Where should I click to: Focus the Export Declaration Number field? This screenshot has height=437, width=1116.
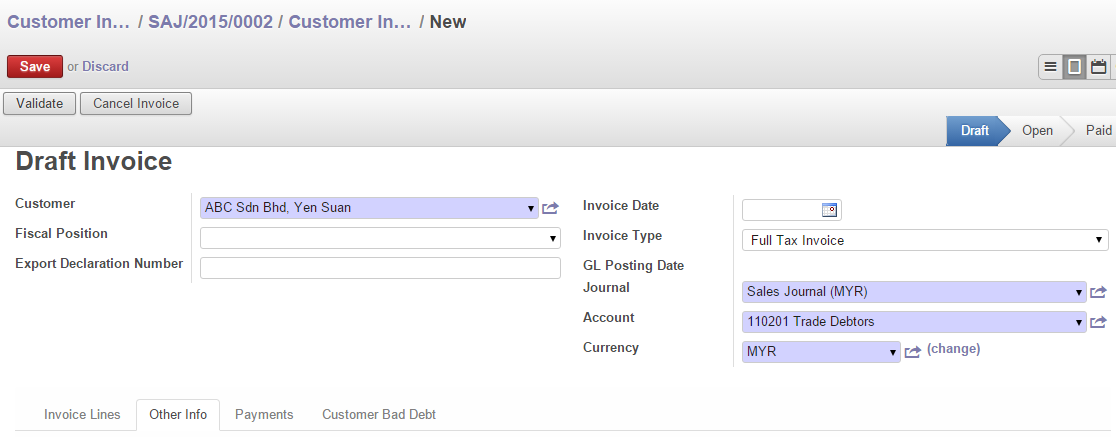point(380,268)
